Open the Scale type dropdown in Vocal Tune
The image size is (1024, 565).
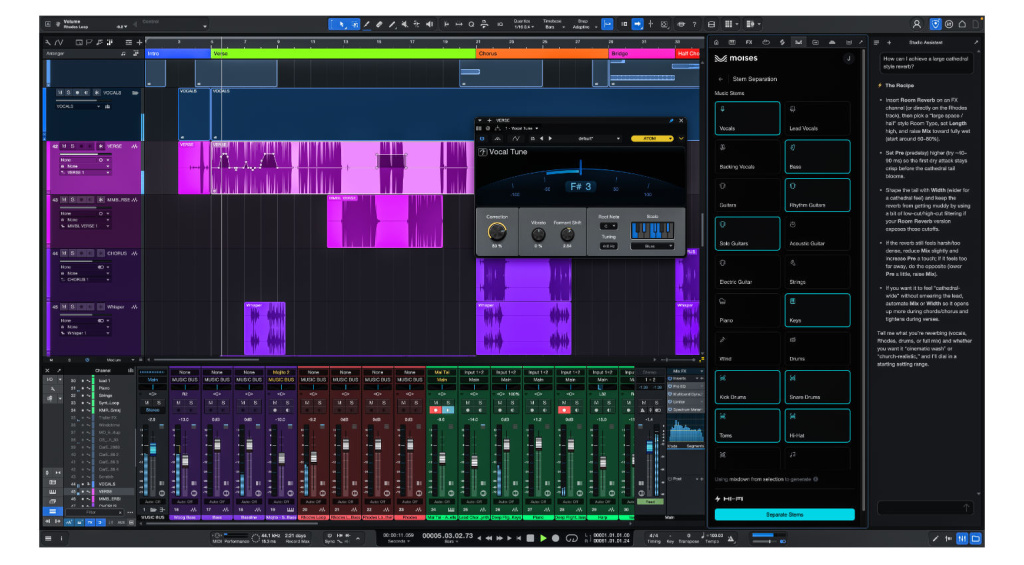point(652,246)
